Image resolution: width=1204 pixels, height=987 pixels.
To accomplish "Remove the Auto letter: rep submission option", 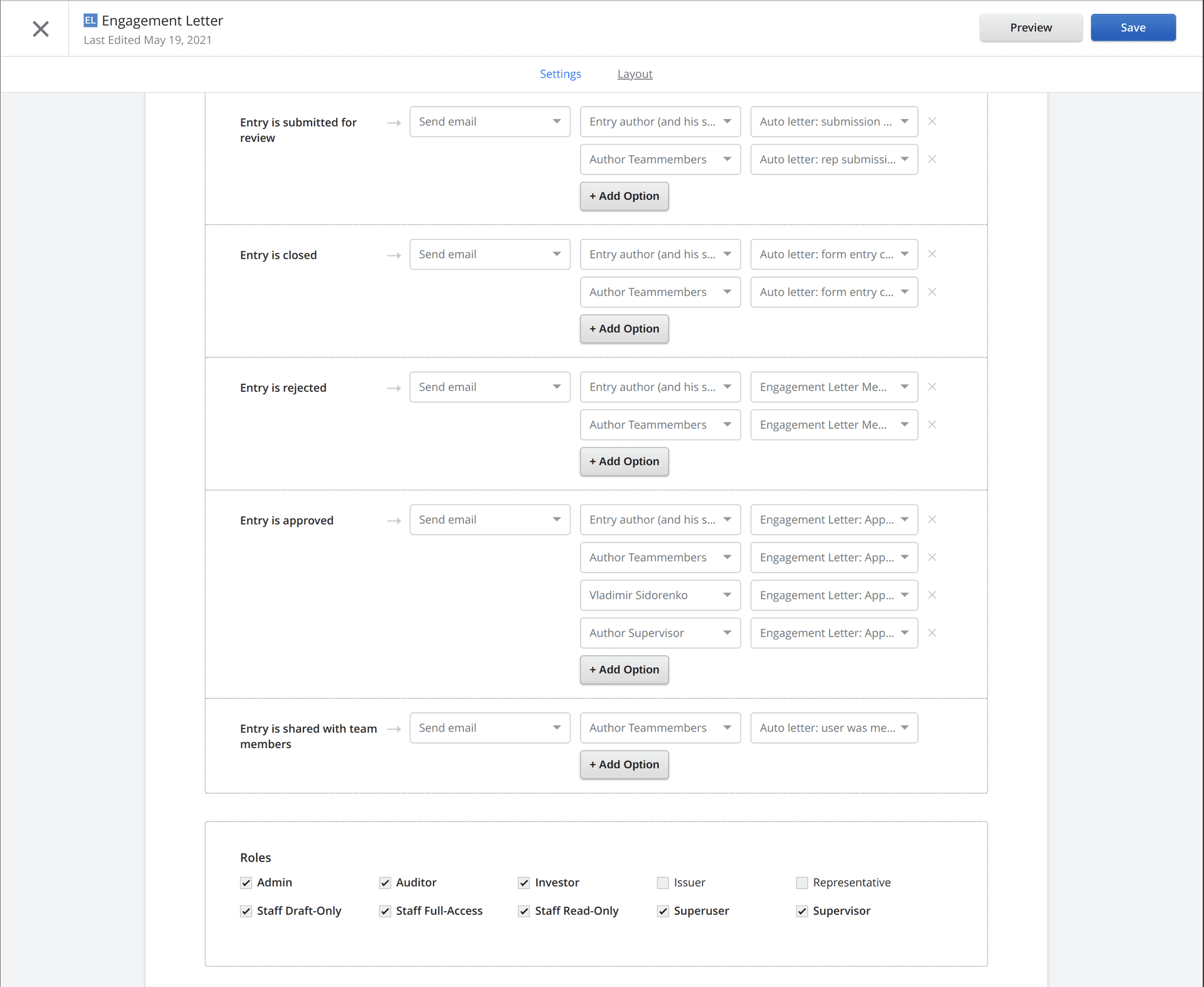I will tap(932, 159).
